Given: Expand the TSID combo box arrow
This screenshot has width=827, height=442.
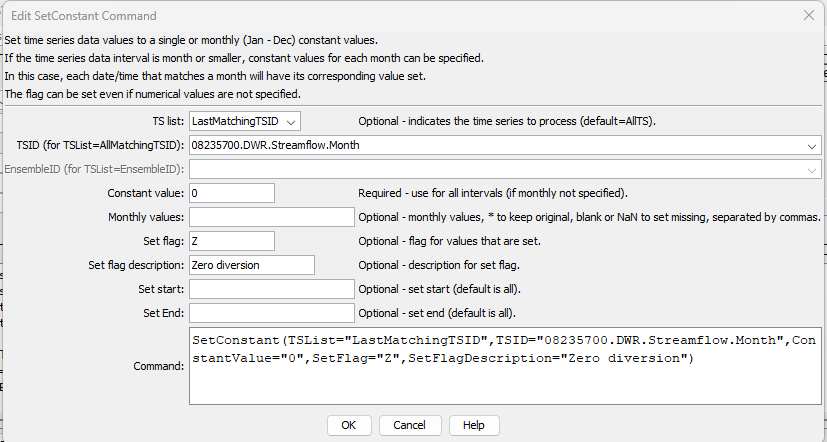Looking at the screenshot, I should click(812, 146).
